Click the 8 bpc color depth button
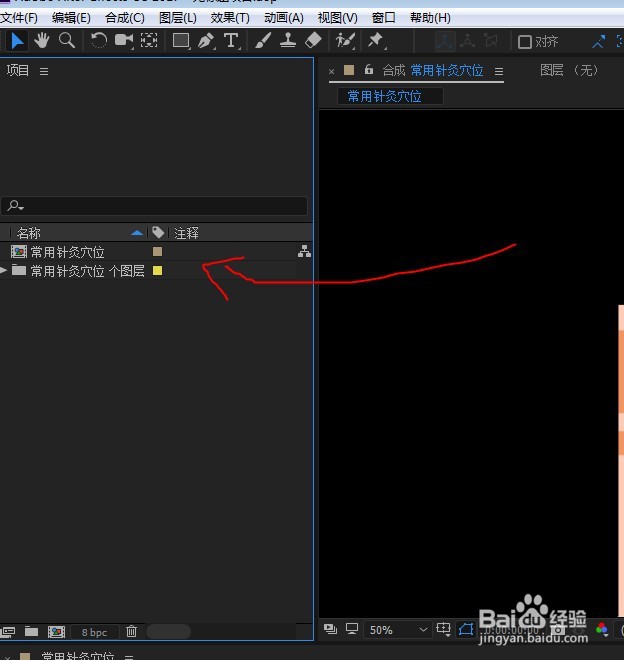The width and height of the screenshot is (624, 660). pyautogui.click(x=94, y=632)
